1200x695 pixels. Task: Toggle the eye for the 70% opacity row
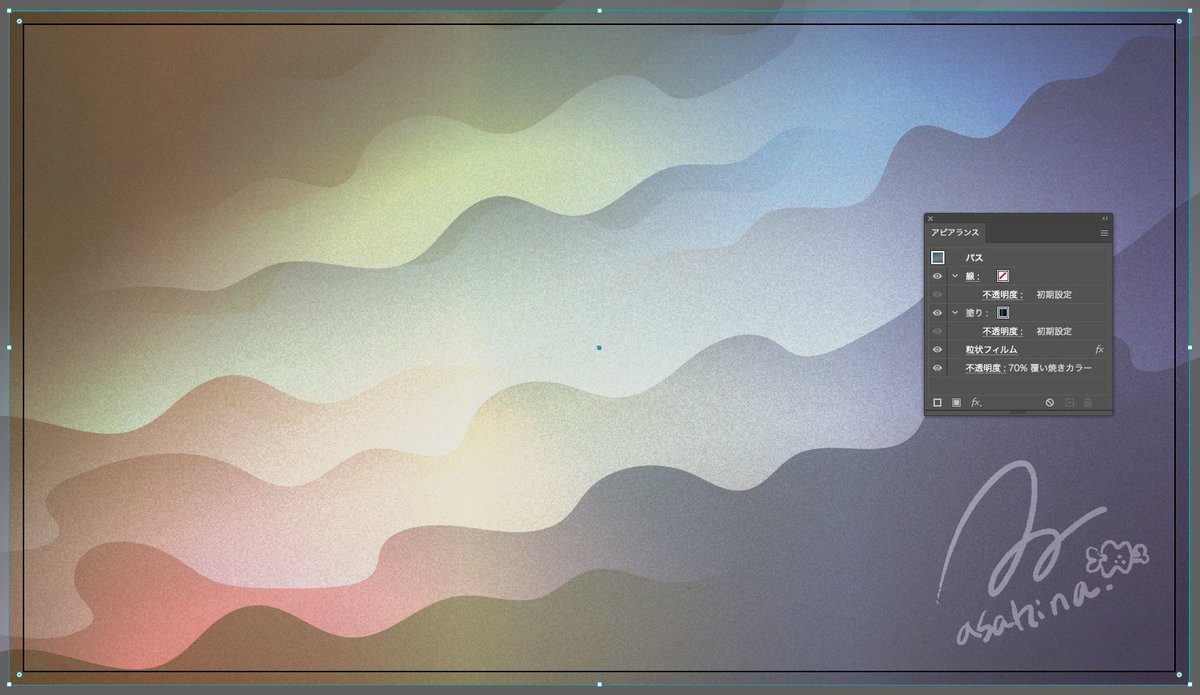click(938, 368)
